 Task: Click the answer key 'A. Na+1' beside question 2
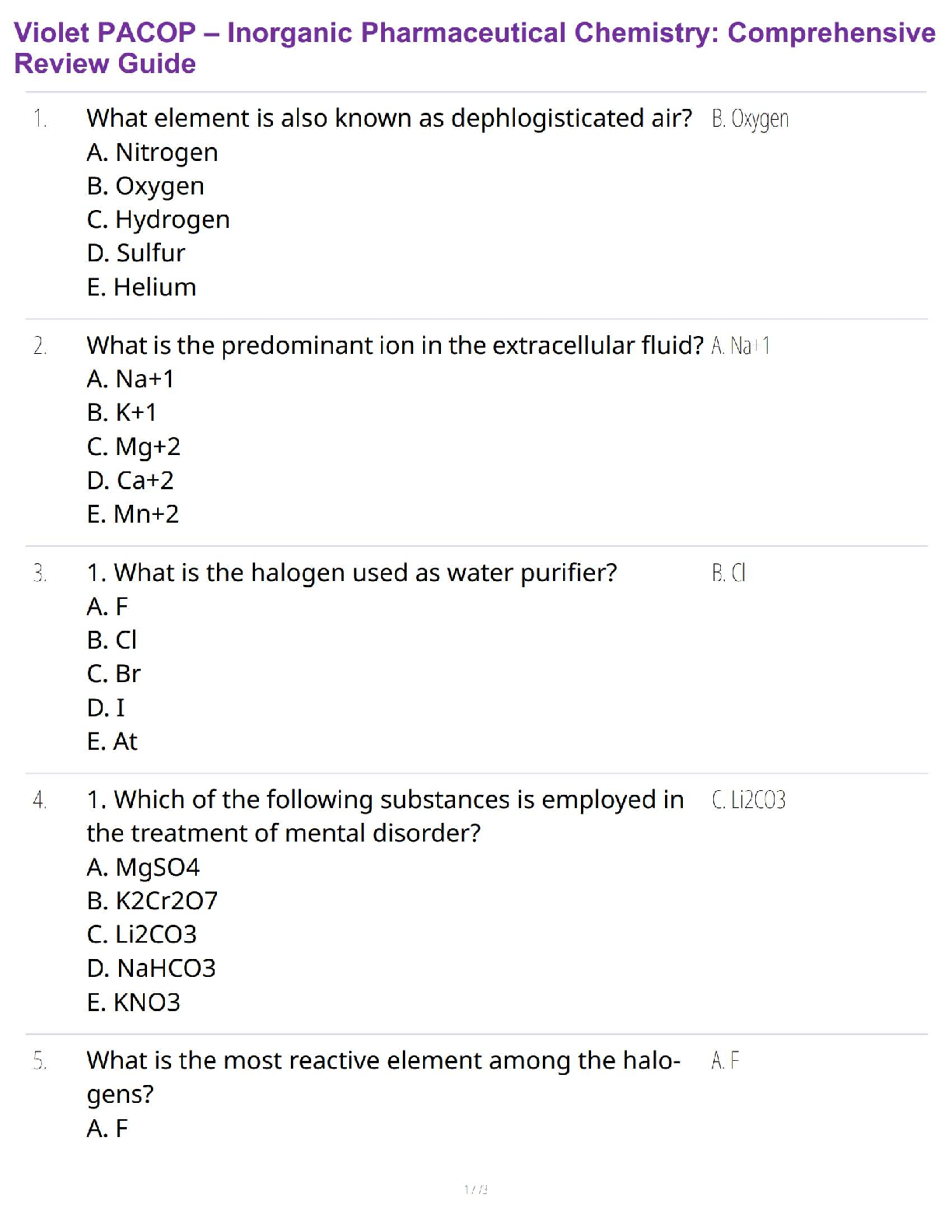pos(740,345)
